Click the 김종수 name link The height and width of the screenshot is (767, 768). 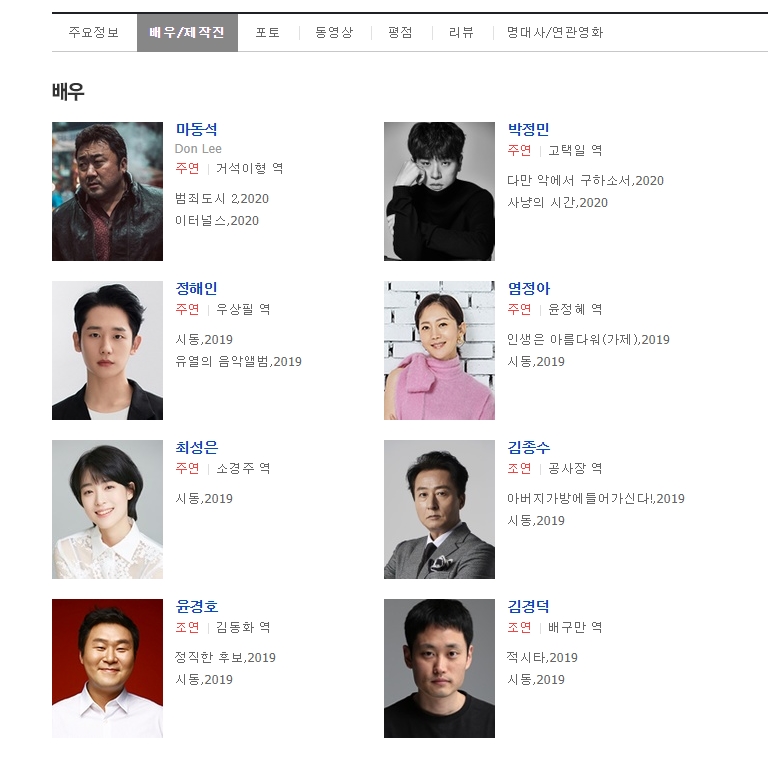point(529,448)
